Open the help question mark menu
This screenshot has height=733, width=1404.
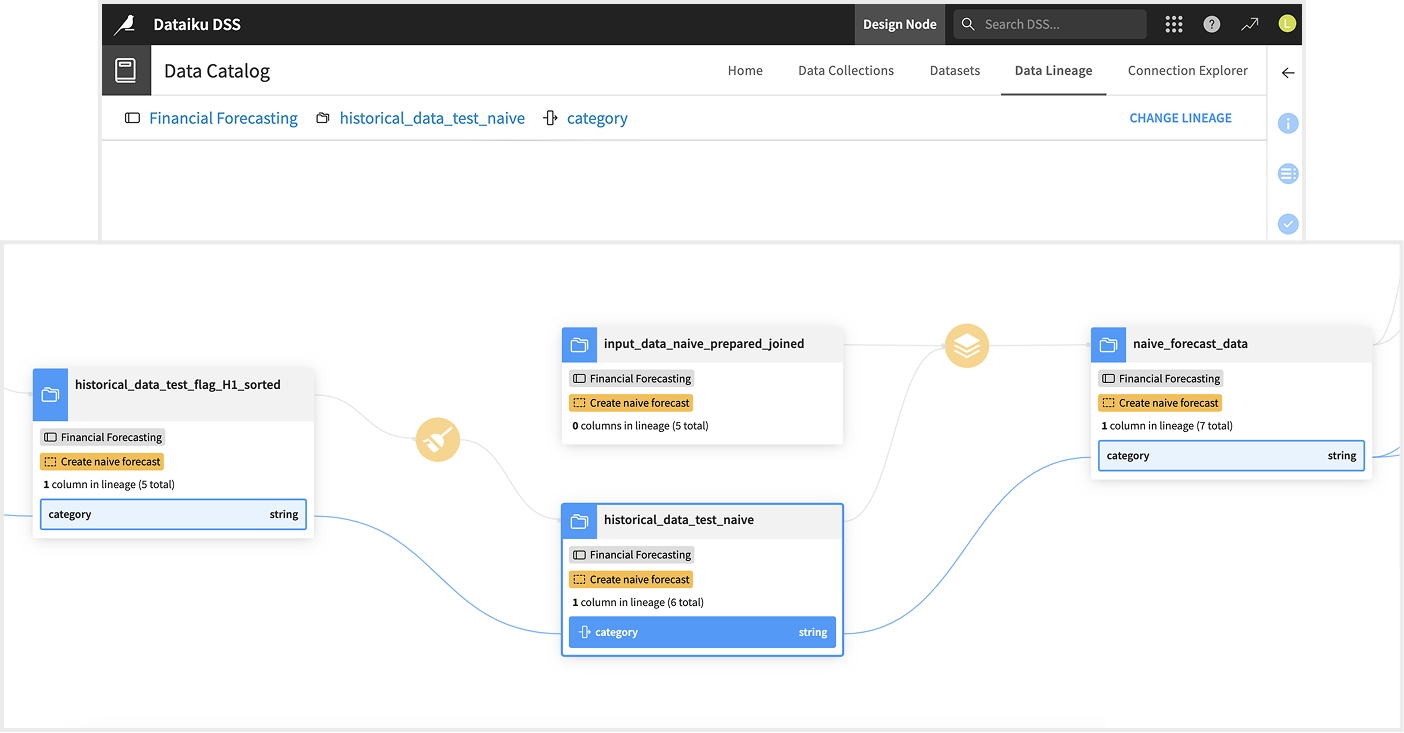[x=1212, y=24]
